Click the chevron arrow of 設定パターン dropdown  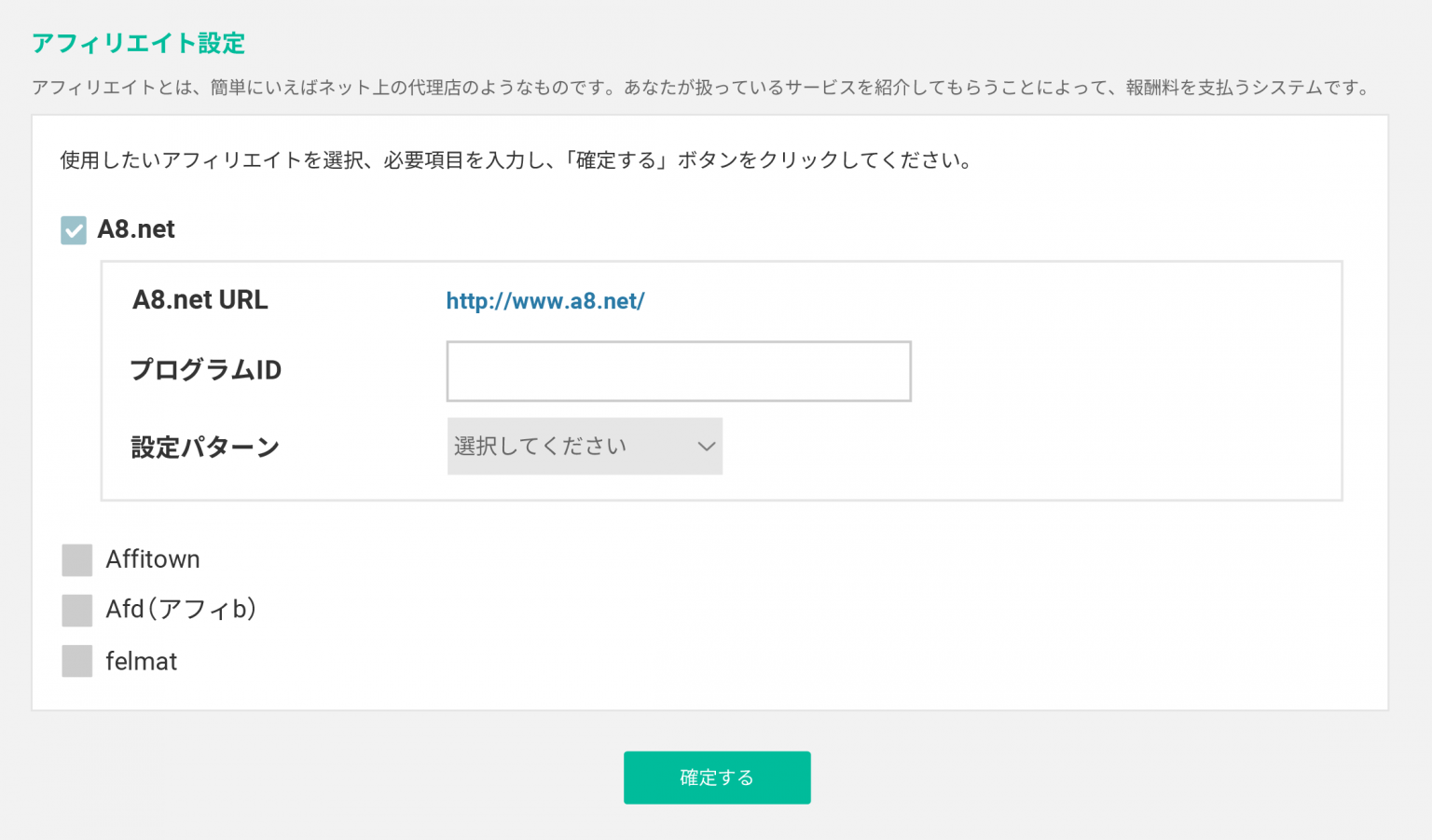(x=707, y=447)
